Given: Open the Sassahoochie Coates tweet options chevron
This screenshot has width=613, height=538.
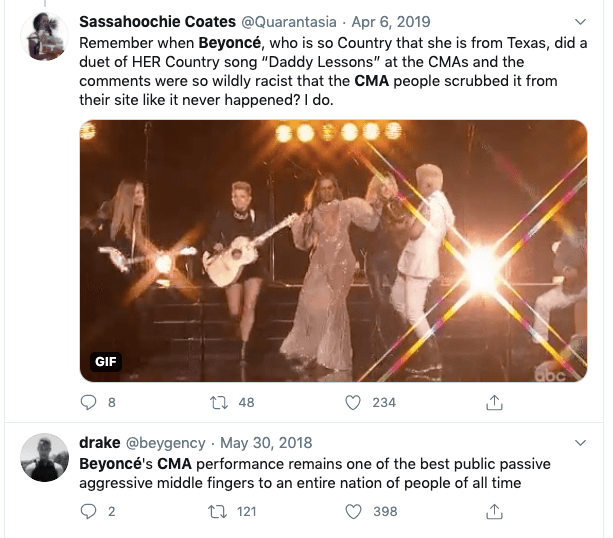Looking at the screenshot, I should [582, 21].
